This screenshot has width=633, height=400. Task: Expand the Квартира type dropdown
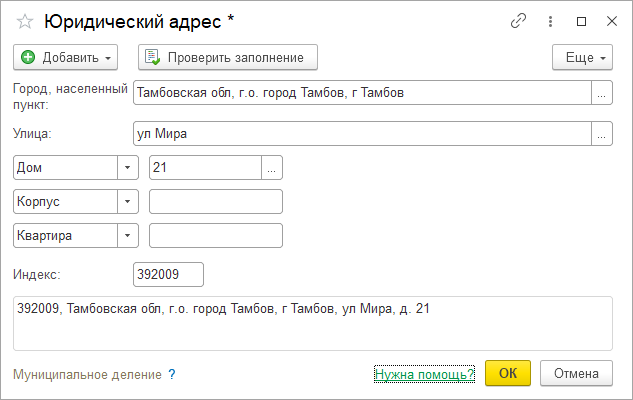coord(128,236)
